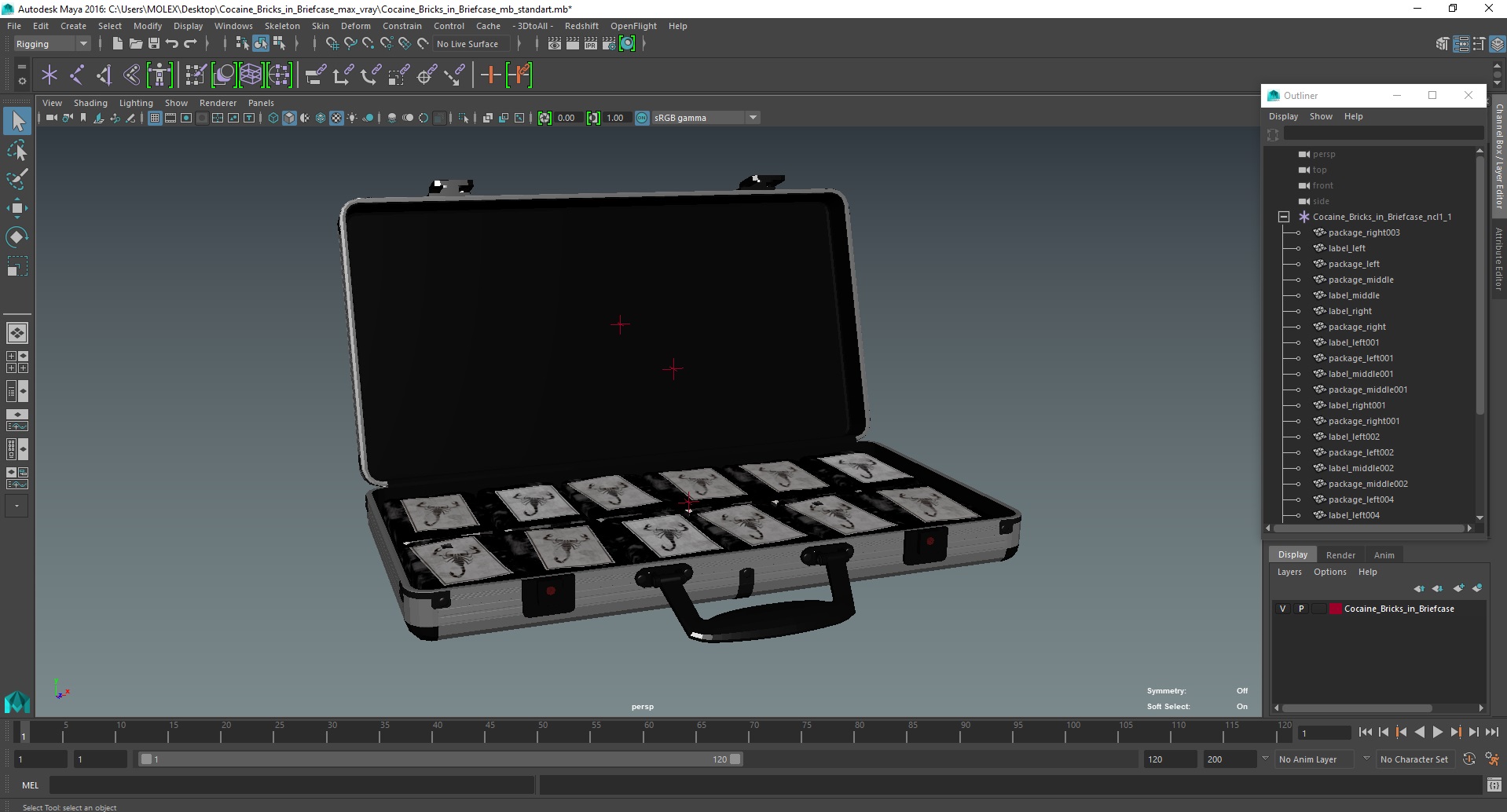
Task: Click the Undo arrow icon
Action: click(x=172, y=44)
